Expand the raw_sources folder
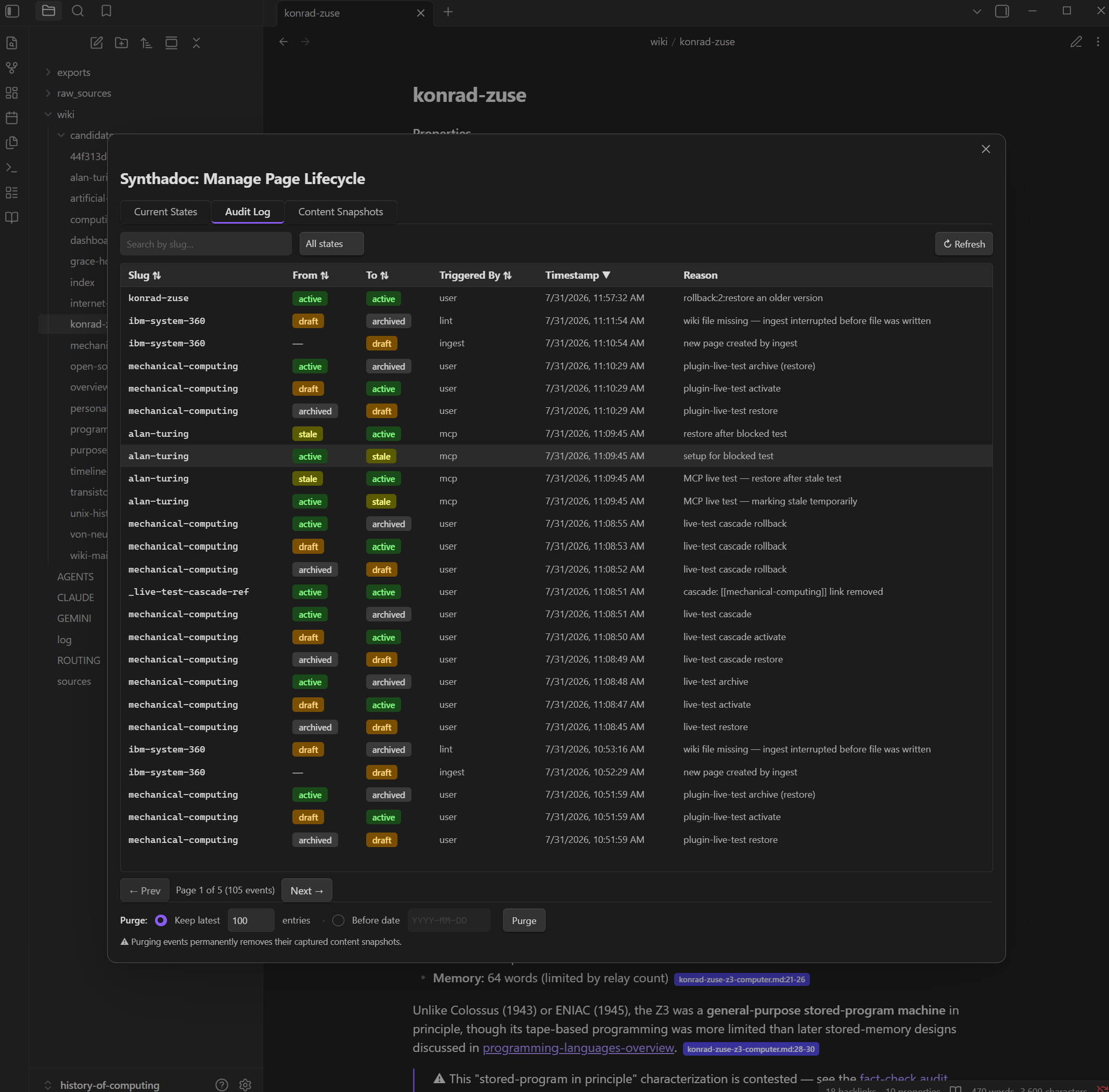 [84, 93]
